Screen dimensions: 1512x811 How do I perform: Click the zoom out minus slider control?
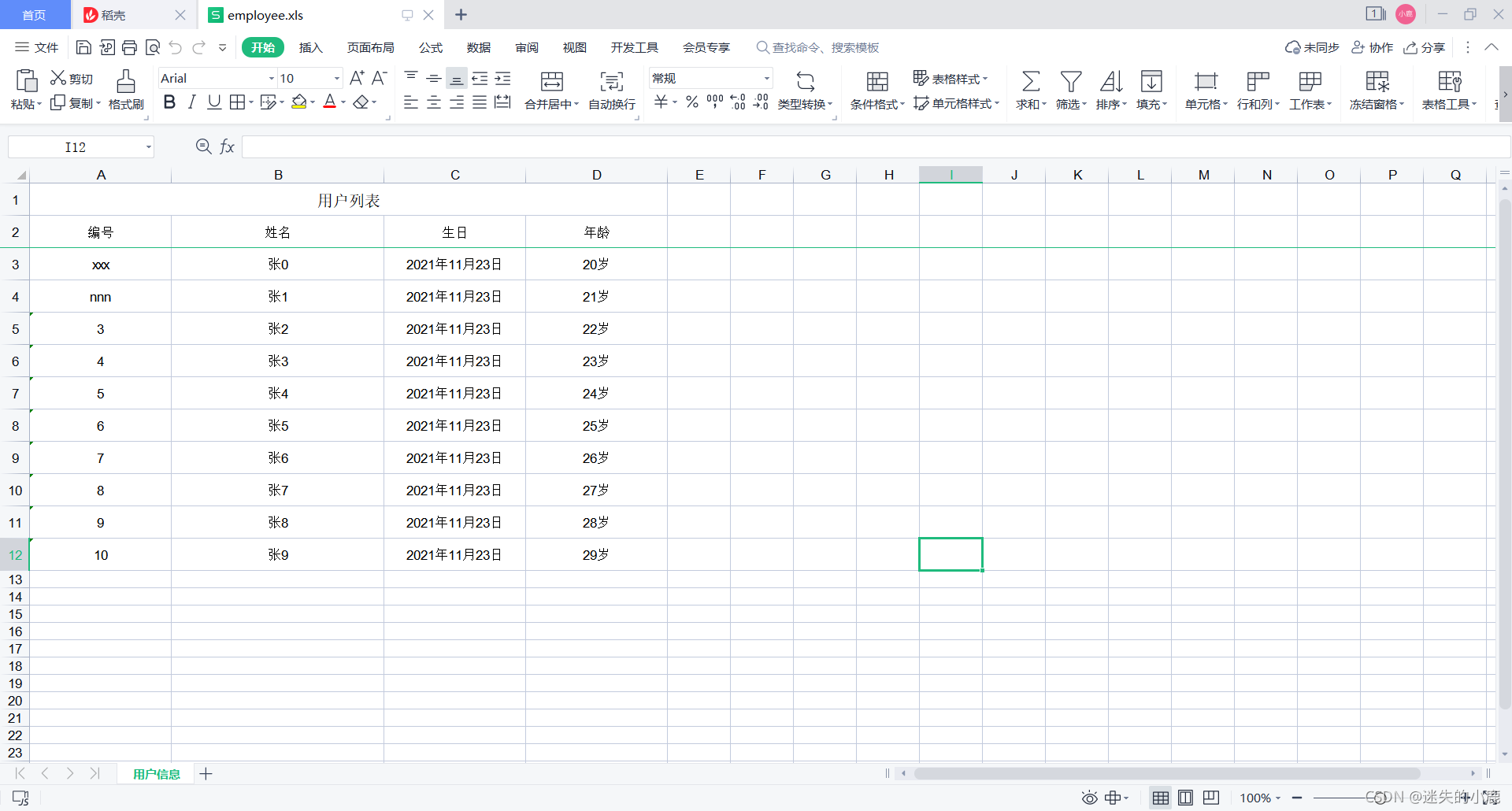point(1297,798)
